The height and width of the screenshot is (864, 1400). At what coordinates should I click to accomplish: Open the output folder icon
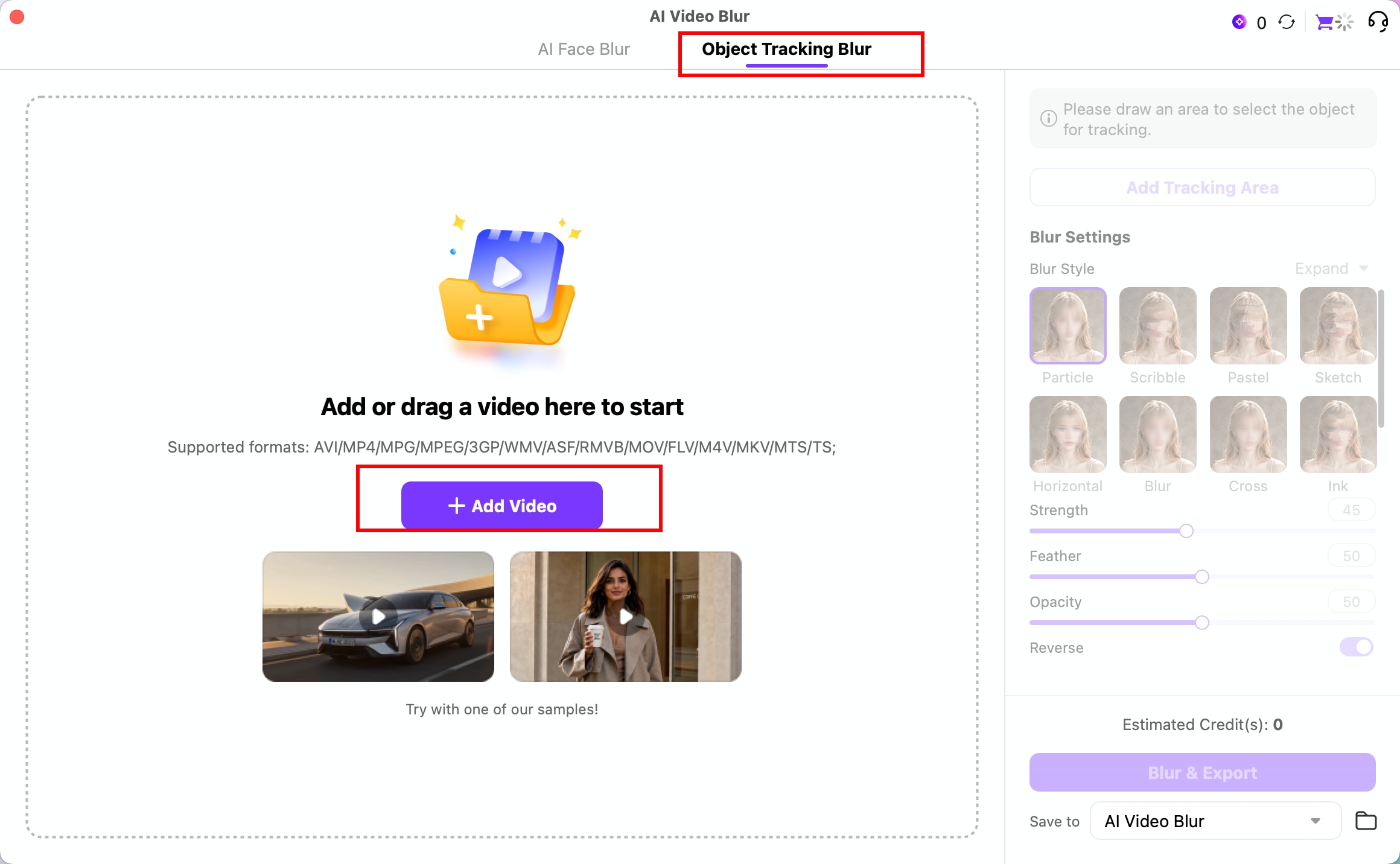tap(1366, 821)
